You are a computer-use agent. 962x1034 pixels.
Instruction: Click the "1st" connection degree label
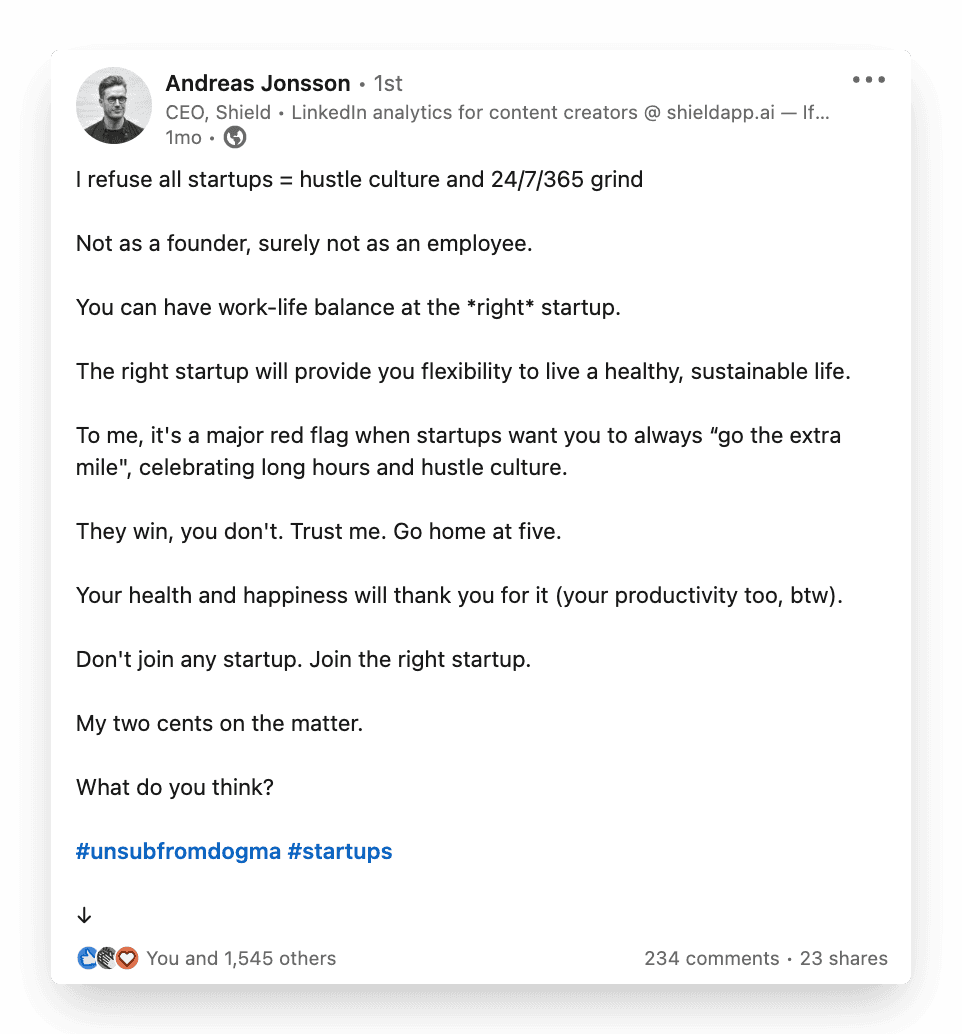click(388, 83)
